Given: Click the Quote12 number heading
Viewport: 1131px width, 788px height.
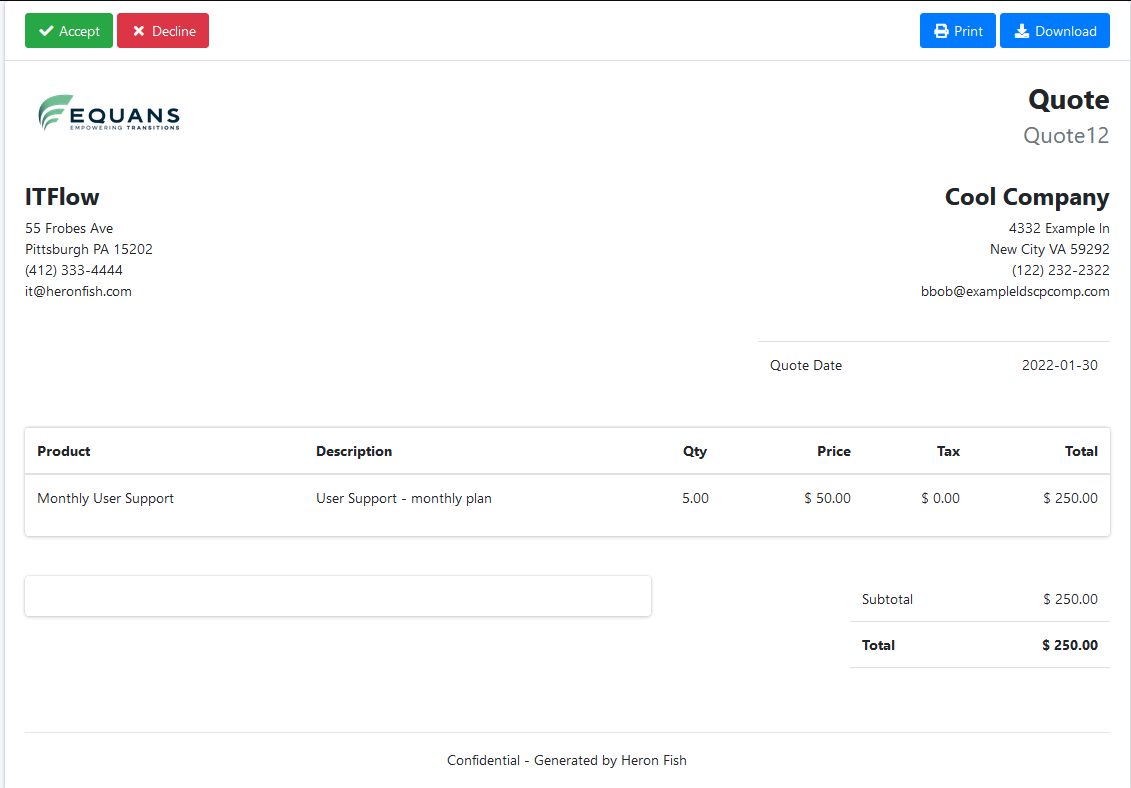Looking at the screenshot, I should (1066, 136).
